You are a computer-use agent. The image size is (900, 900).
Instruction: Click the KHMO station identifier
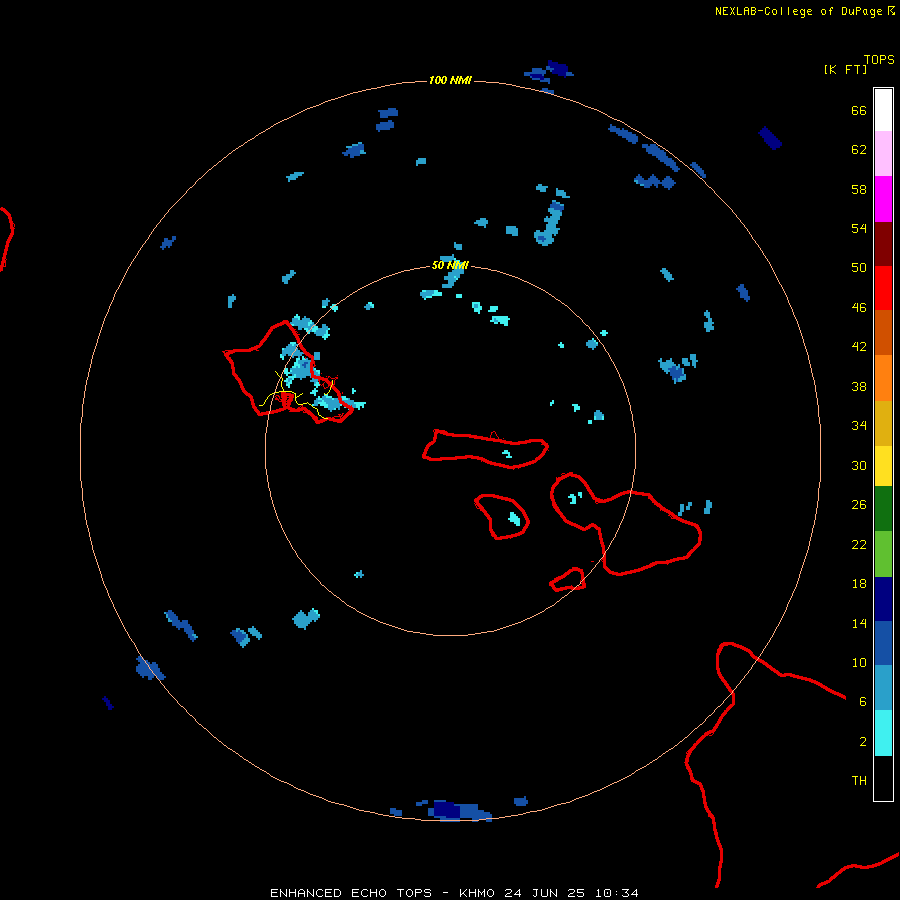[x=476, y=893]
